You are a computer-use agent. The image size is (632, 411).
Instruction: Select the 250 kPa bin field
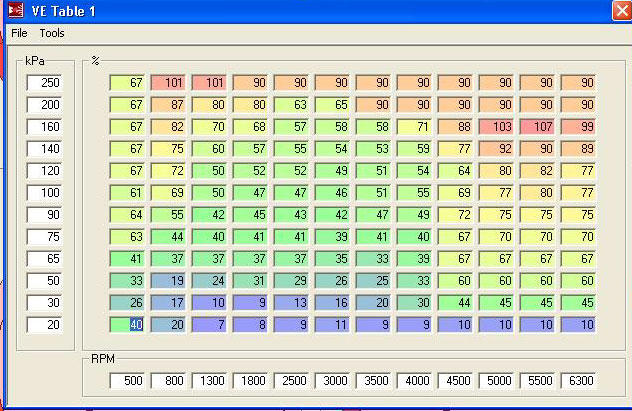tap(45, 83)
